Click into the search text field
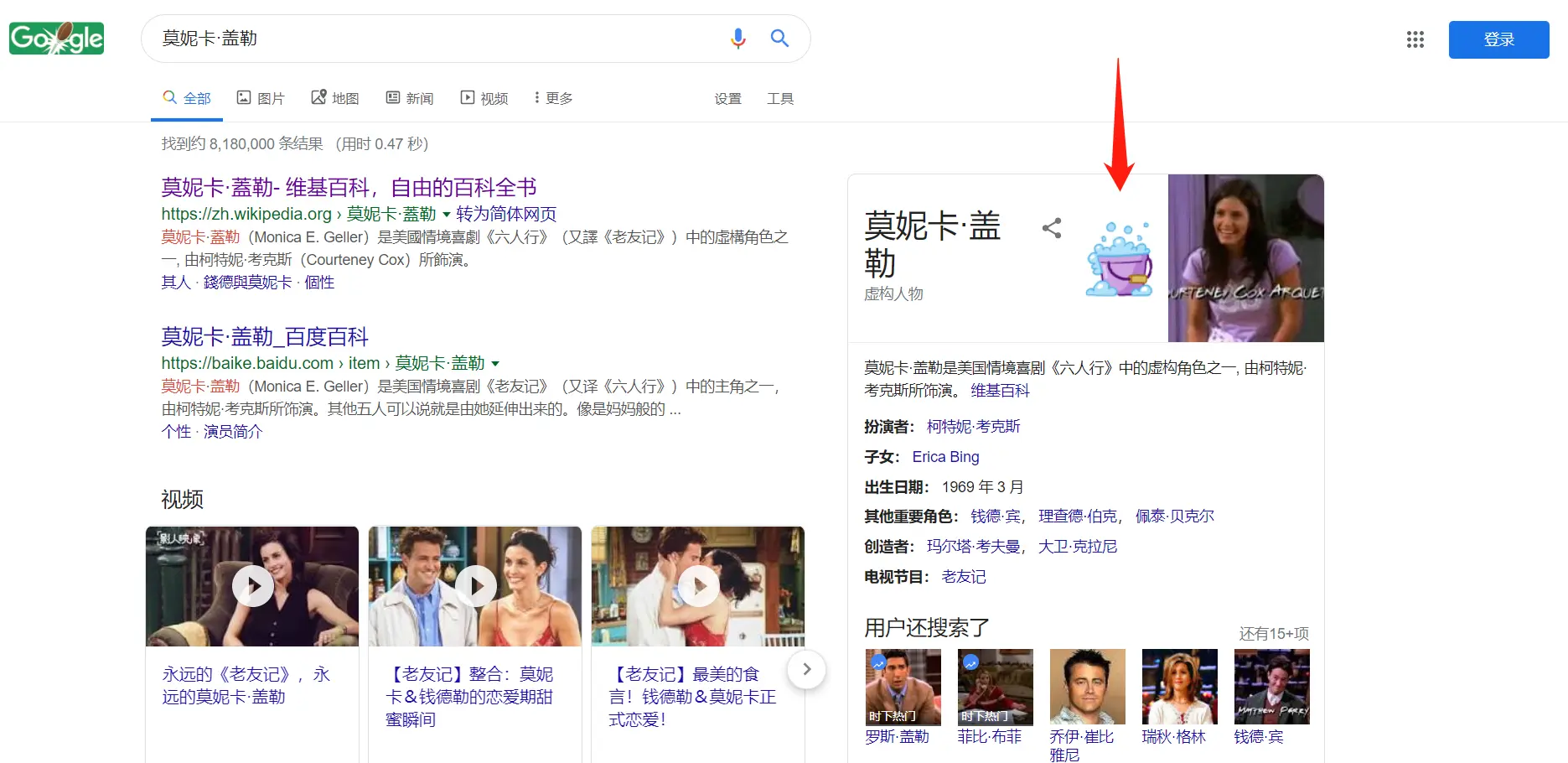 (x=436, y=39)
